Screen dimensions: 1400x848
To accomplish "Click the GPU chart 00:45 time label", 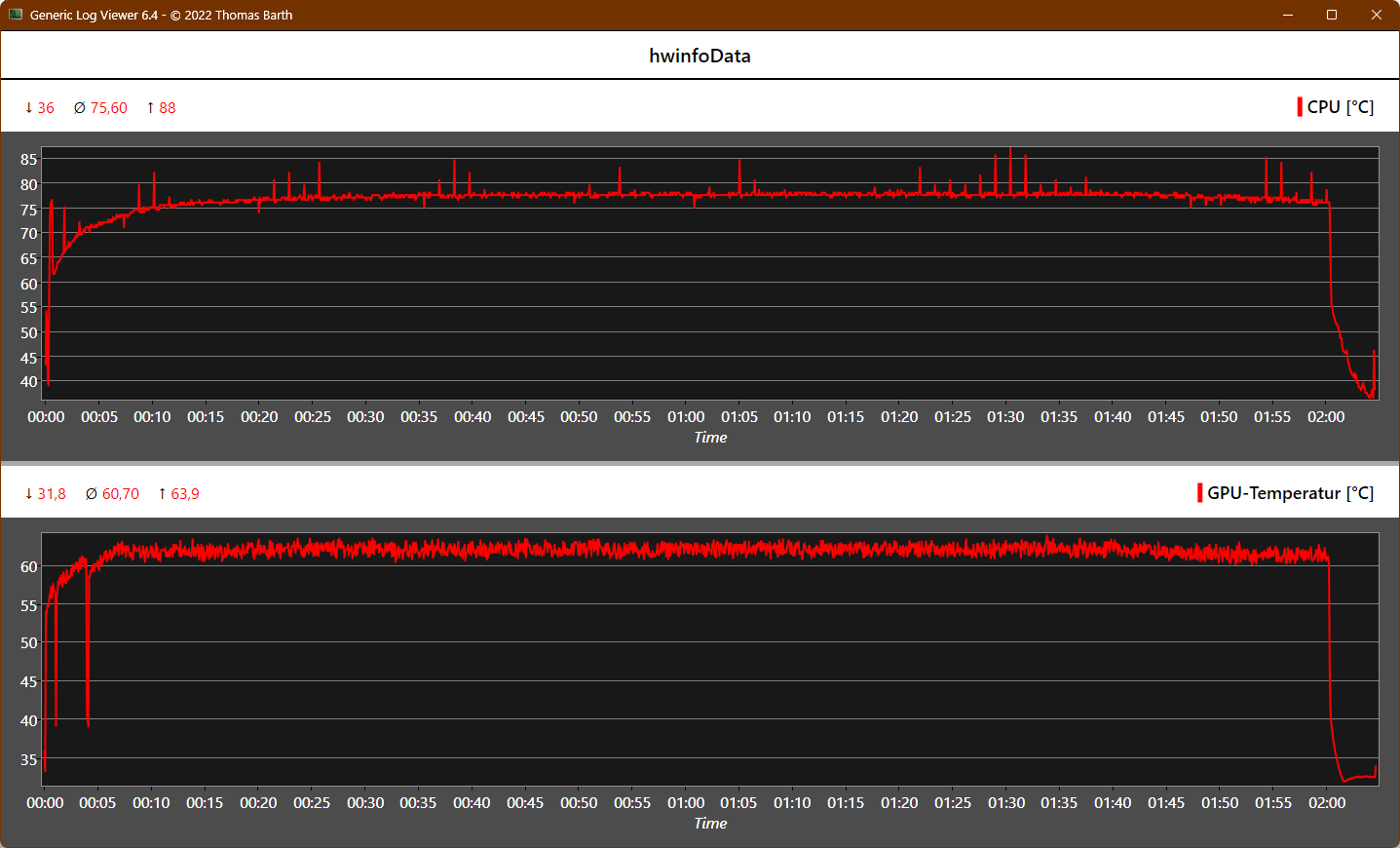I will pos(525,803).
